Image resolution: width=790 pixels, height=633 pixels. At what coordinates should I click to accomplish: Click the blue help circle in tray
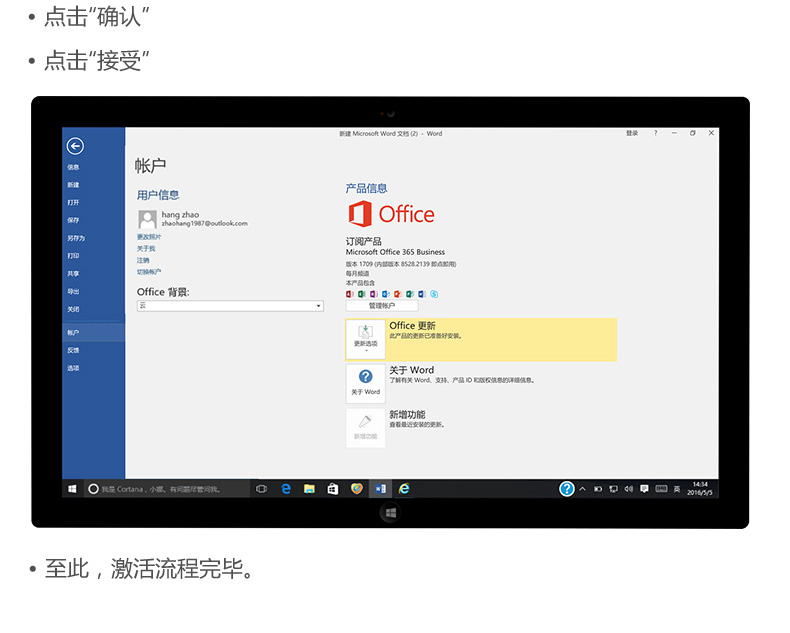point(567,489)
